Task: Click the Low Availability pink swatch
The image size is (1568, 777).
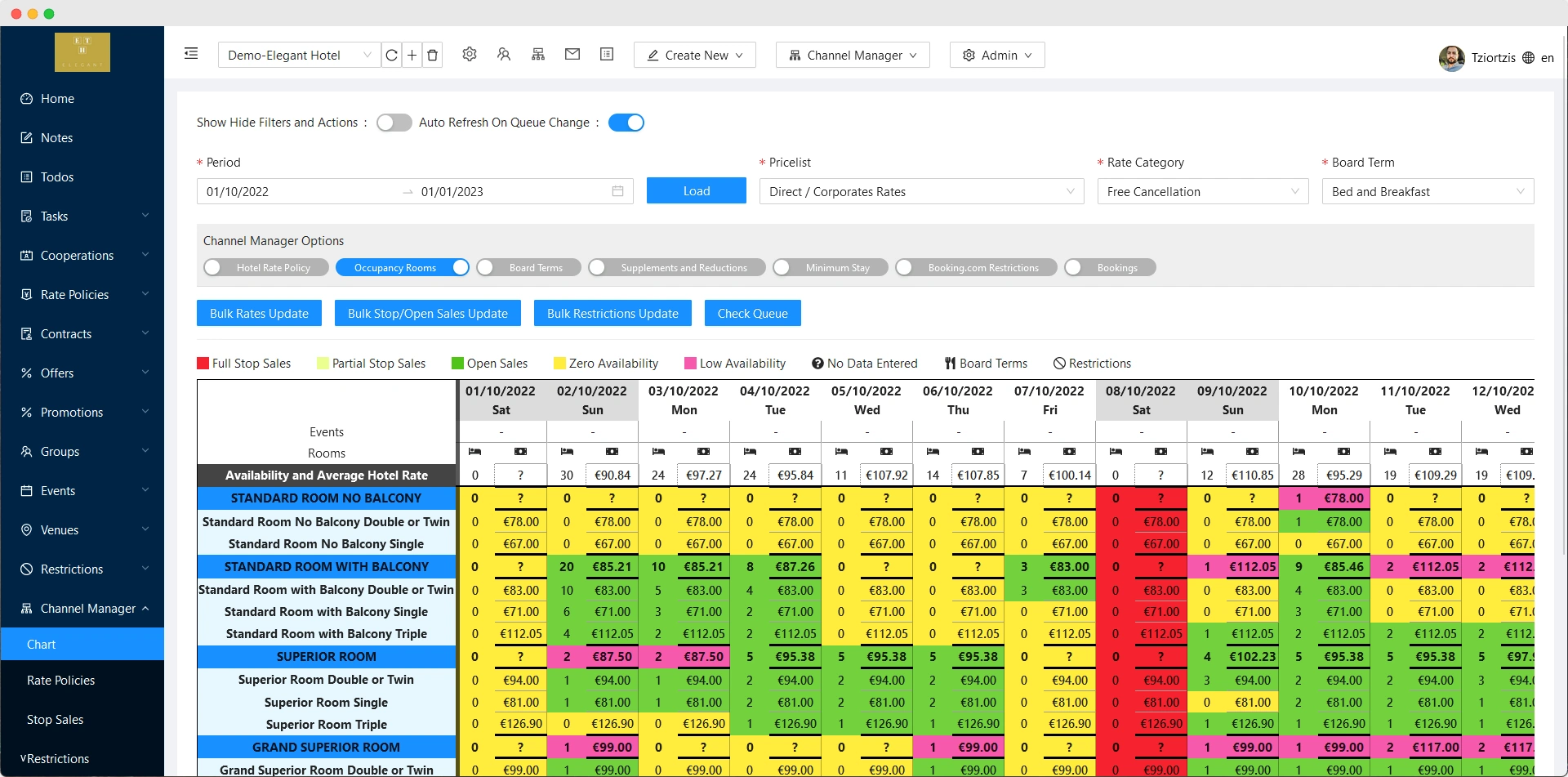Action: 690,363
